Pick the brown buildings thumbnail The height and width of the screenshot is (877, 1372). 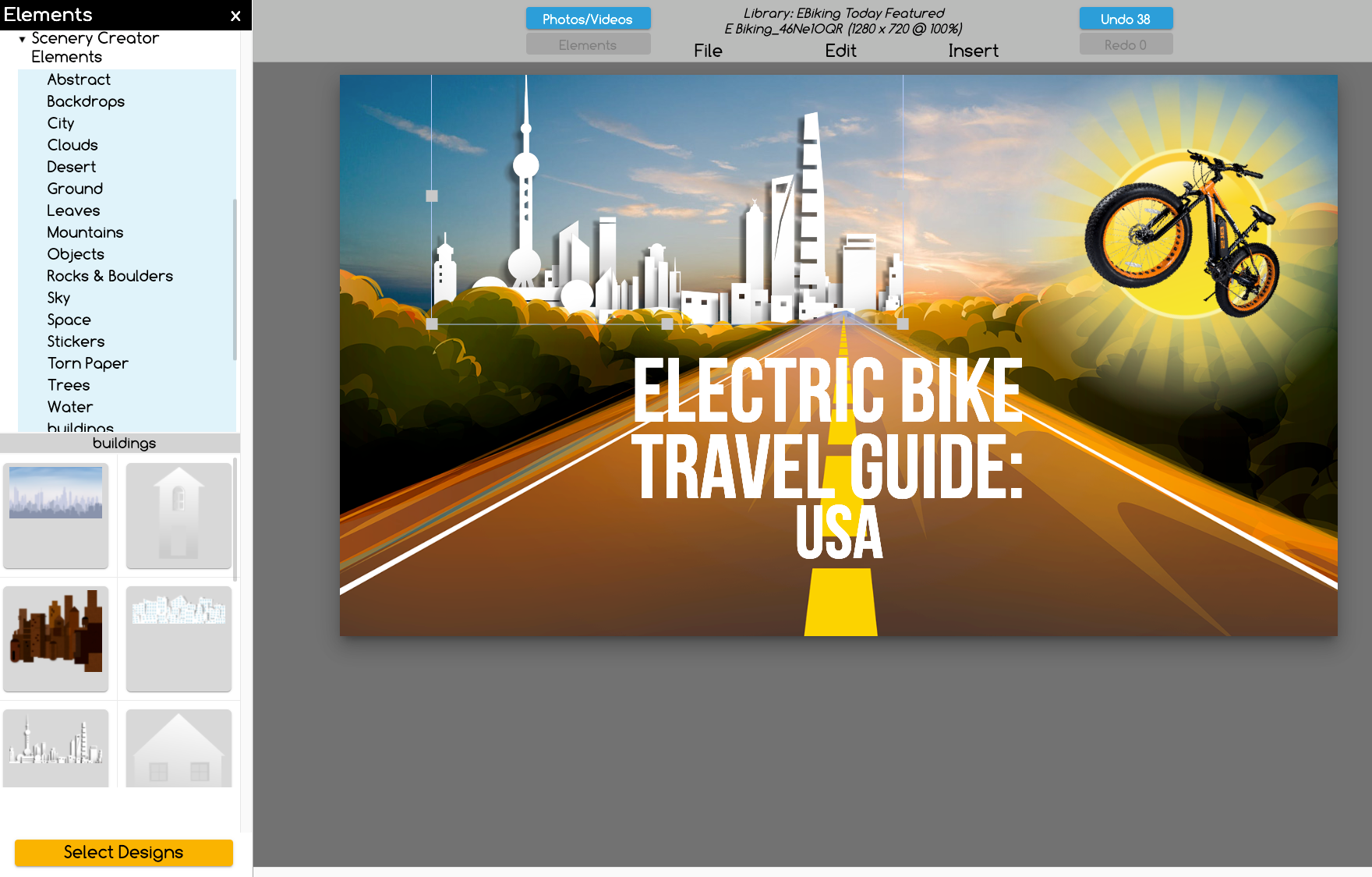pyautogui.click(x=55, y=638)
